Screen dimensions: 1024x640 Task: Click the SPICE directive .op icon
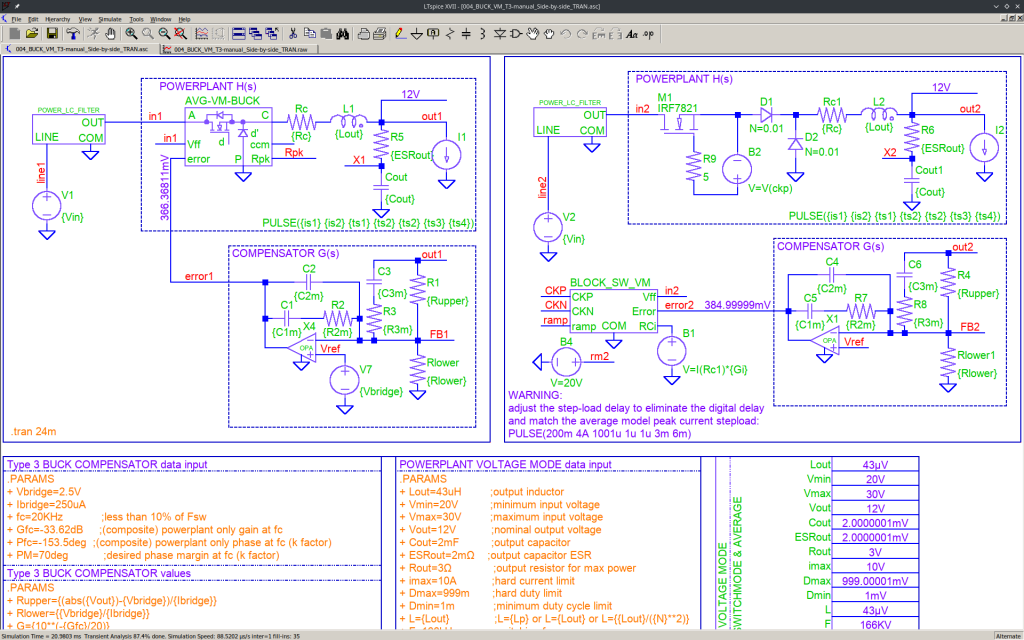[x=649, y=34]
